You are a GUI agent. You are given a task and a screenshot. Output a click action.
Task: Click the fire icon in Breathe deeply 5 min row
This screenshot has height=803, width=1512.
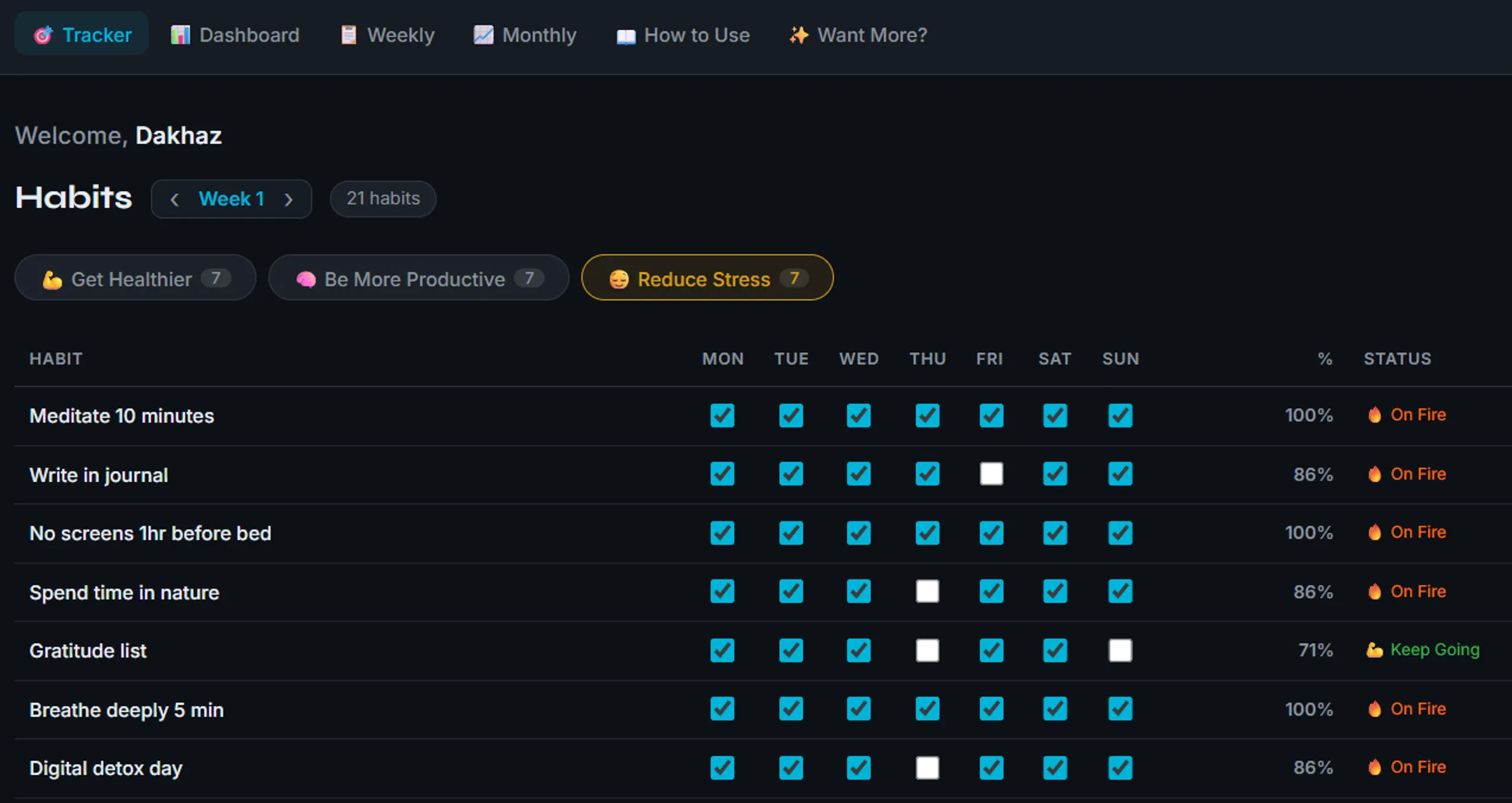click(1374, 708)
